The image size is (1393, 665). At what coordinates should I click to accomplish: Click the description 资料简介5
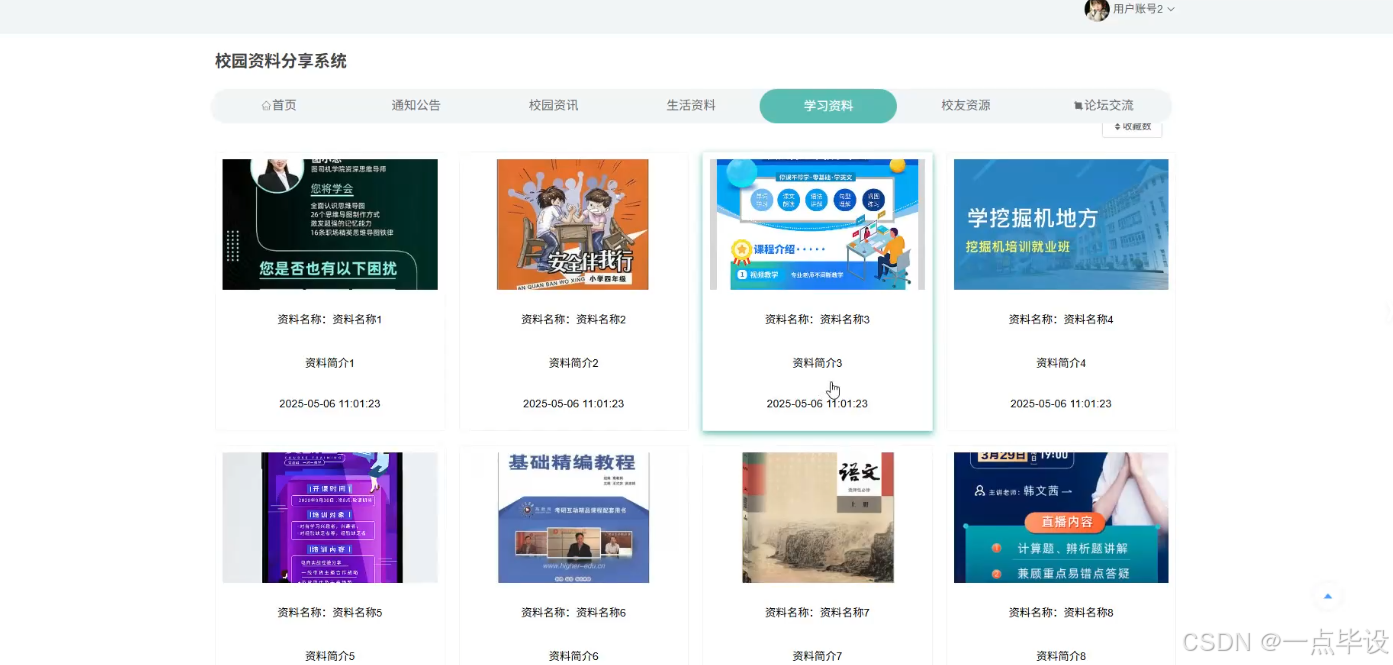(x=330, y=656)
